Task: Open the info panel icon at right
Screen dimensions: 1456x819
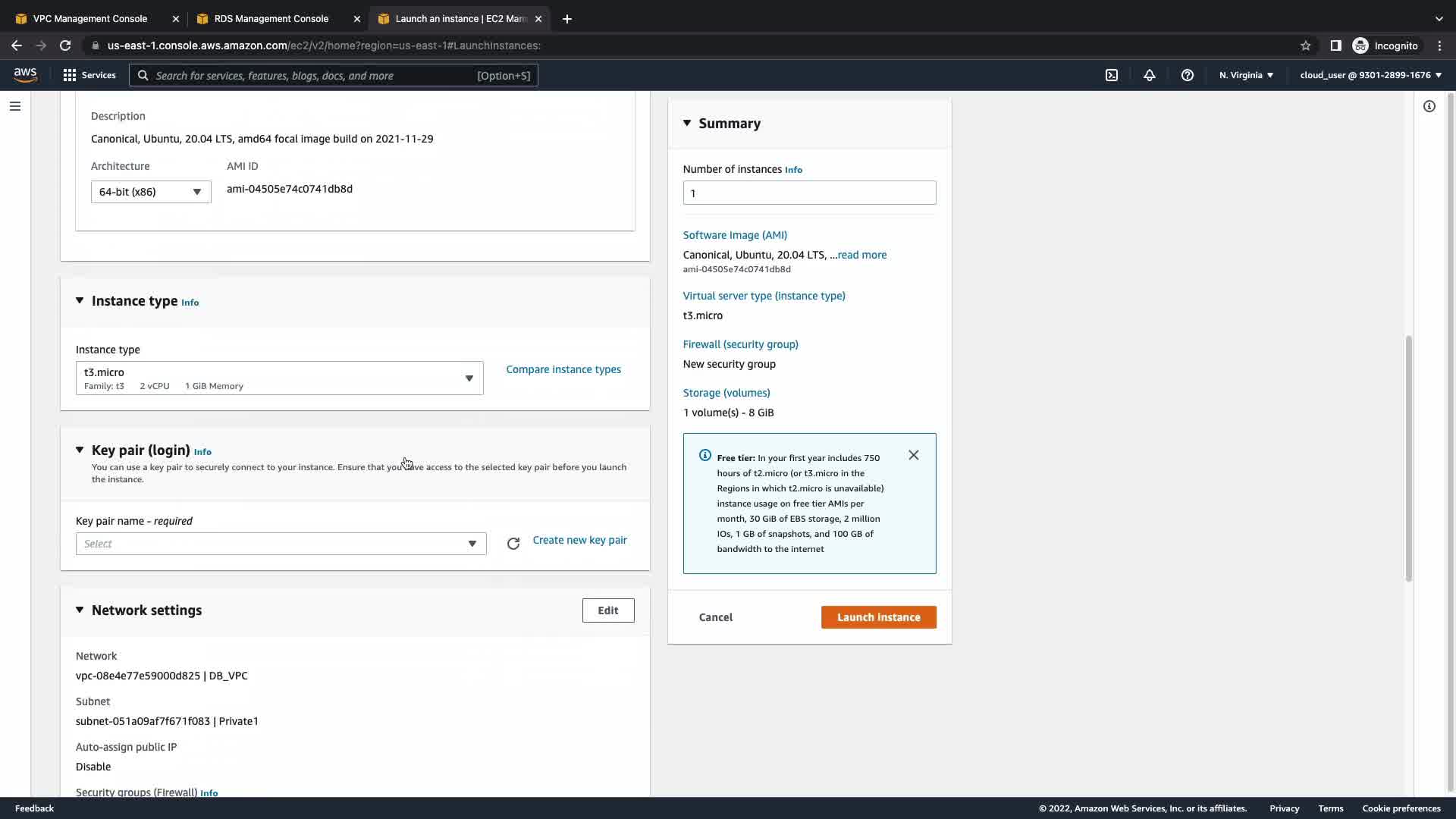Action: pyautogui.click(x=1429, y=106)
